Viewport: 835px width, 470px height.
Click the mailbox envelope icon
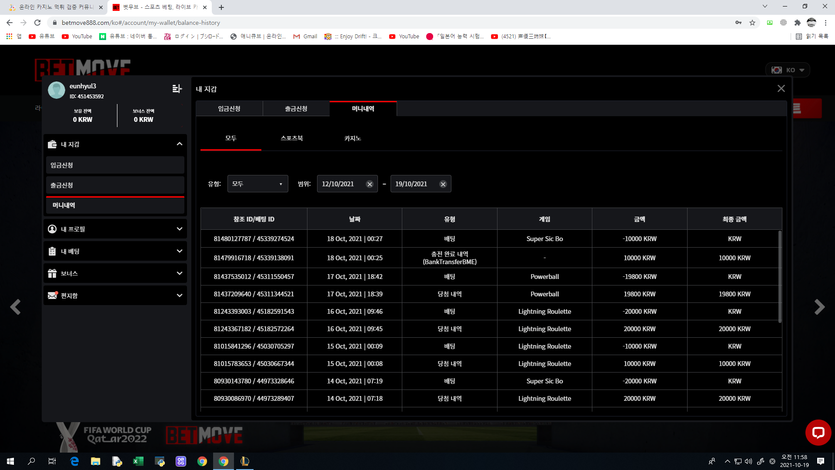pos(52,295)
